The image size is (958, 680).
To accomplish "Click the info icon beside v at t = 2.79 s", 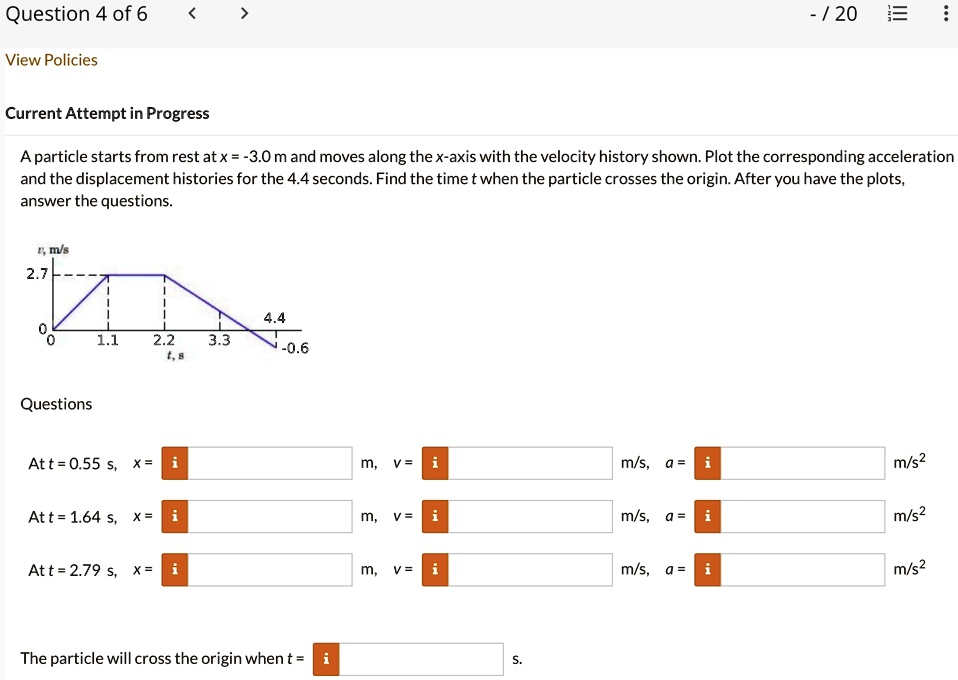I will click(x=433, y=569).
